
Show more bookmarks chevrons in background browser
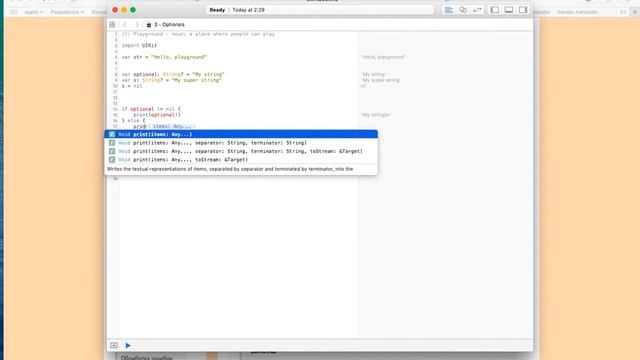pyautogui.click(x=622, y=12)
